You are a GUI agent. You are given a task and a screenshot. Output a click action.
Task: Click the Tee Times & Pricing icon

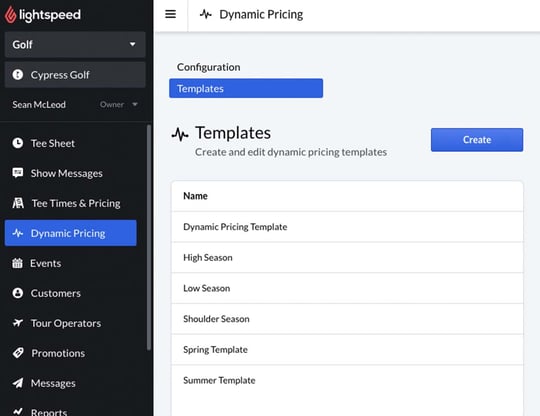(x=18, y=203)
